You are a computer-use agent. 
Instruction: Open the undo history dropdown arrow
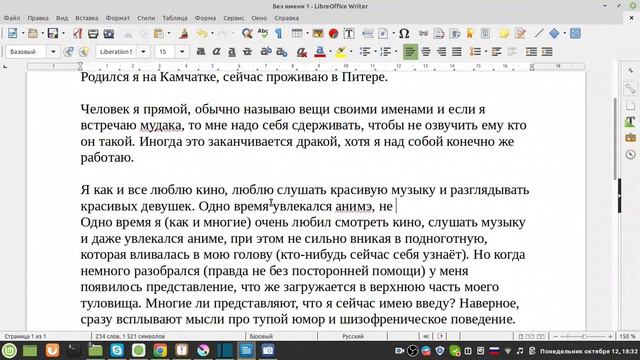(211, 33)
